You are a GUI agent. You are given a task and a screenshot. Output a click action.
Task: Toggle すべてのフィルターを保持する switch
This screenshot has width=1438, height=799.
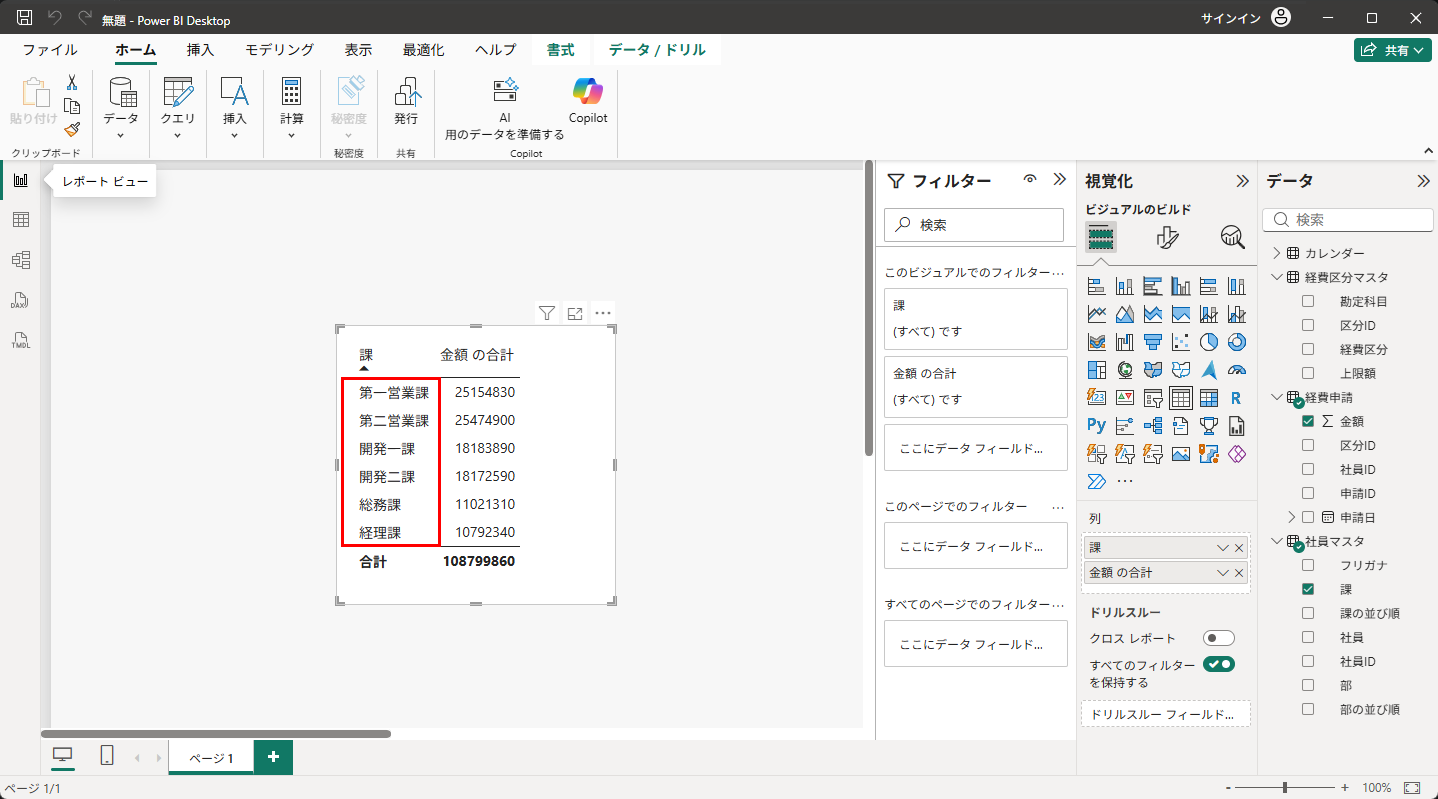coord(1219,664)
